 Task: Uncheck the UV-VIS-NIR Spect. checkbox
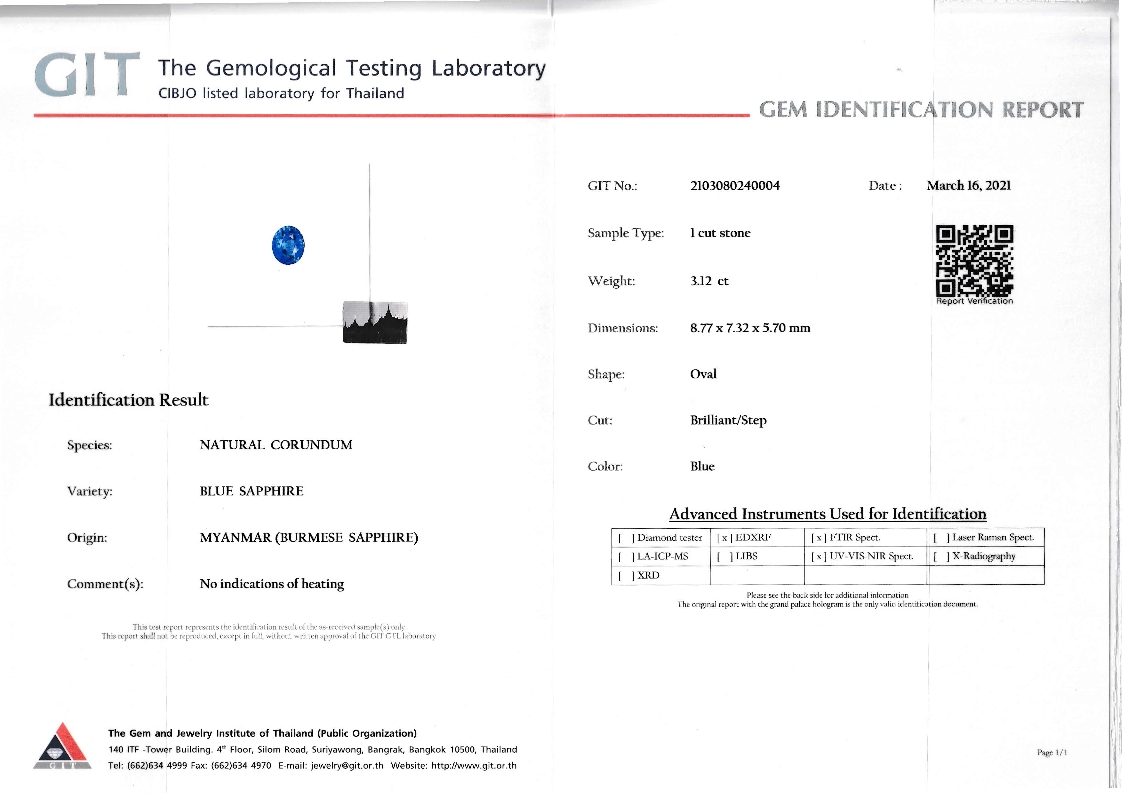(818, 557)
